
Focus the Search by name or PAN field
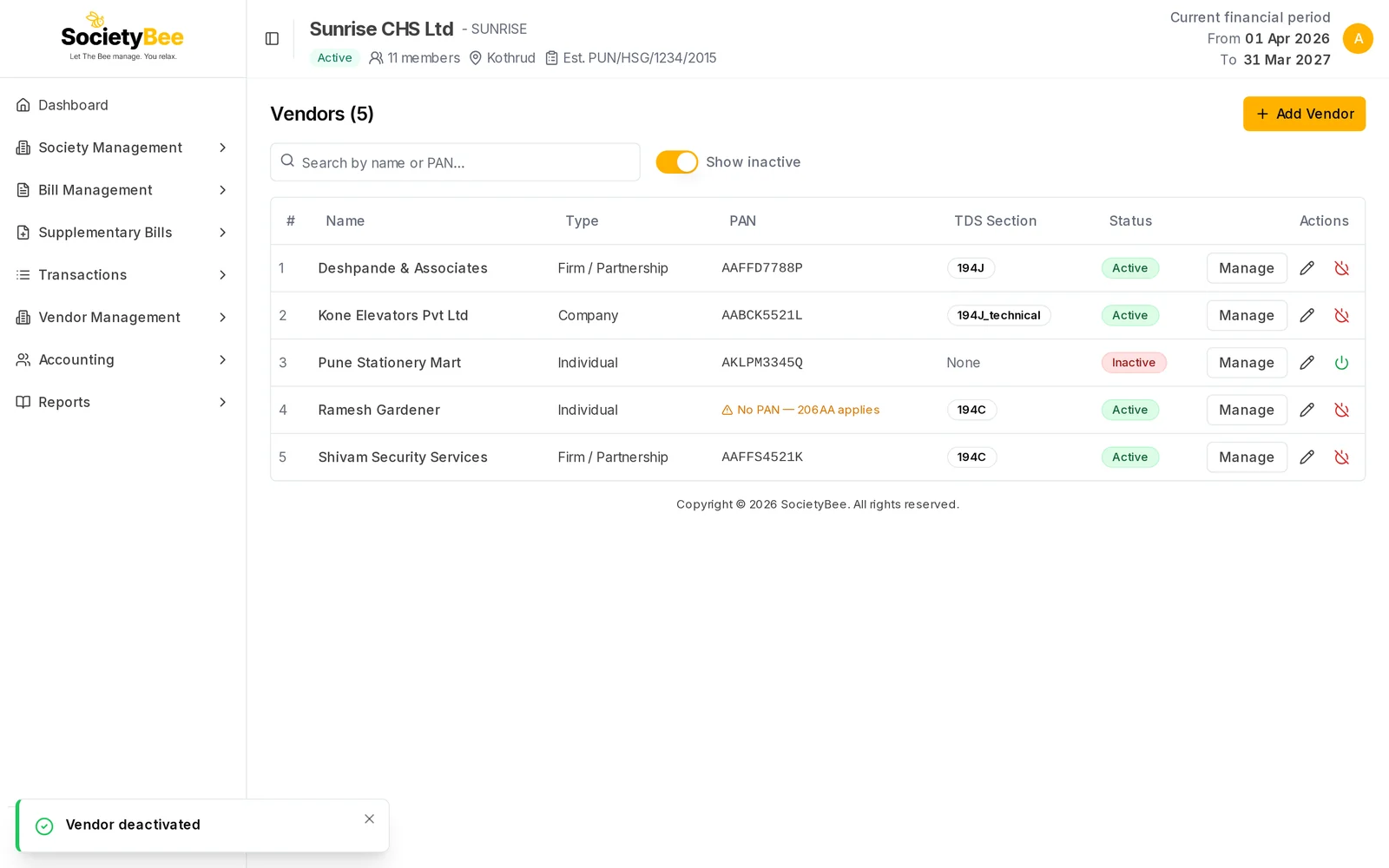[x=455, y=162]
